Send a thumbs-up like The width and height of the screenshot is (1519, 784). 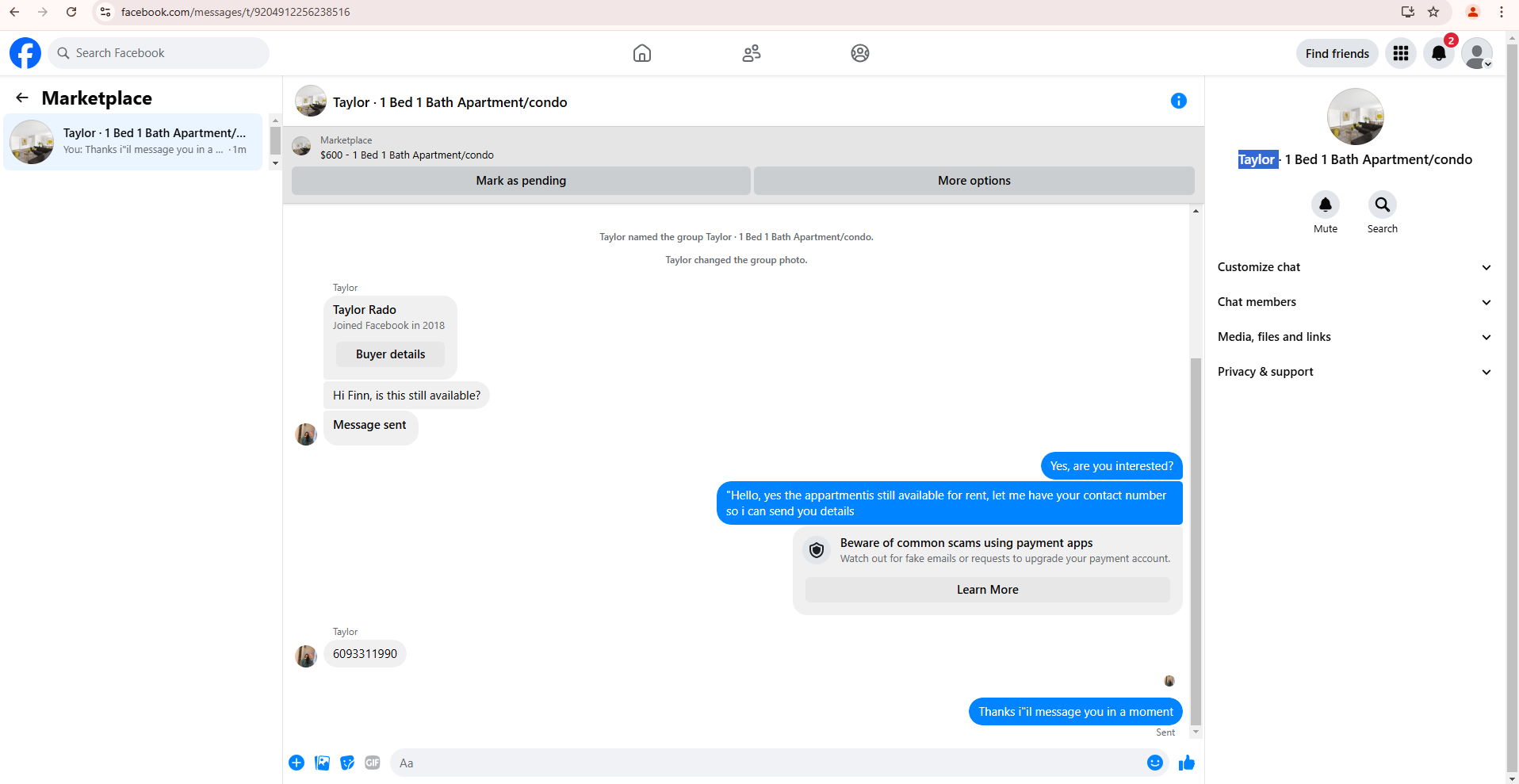pos(1187,763)
